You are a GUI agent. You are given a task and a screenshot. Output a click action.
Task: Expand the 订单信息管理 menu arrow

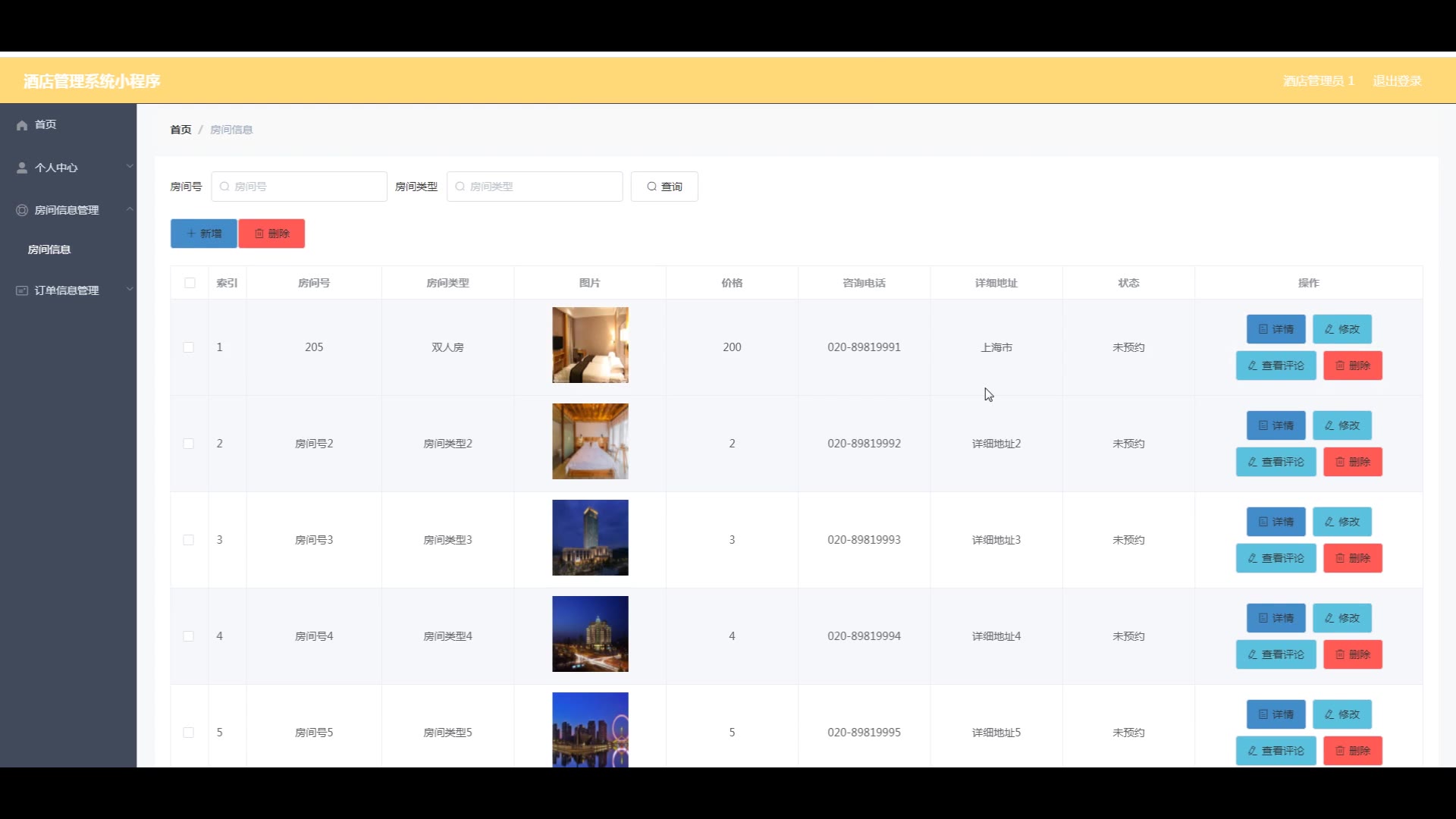point(130,289)
